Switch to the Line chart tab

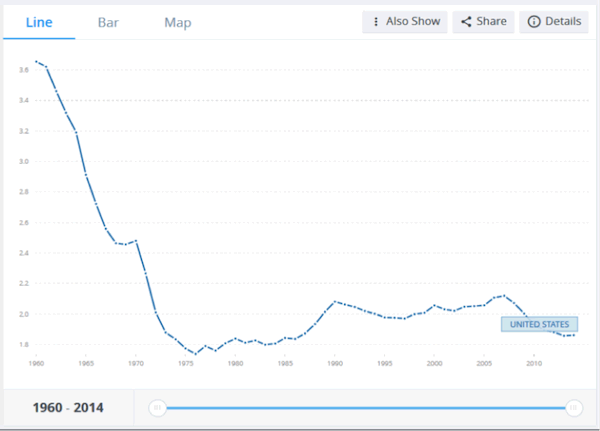38,22
